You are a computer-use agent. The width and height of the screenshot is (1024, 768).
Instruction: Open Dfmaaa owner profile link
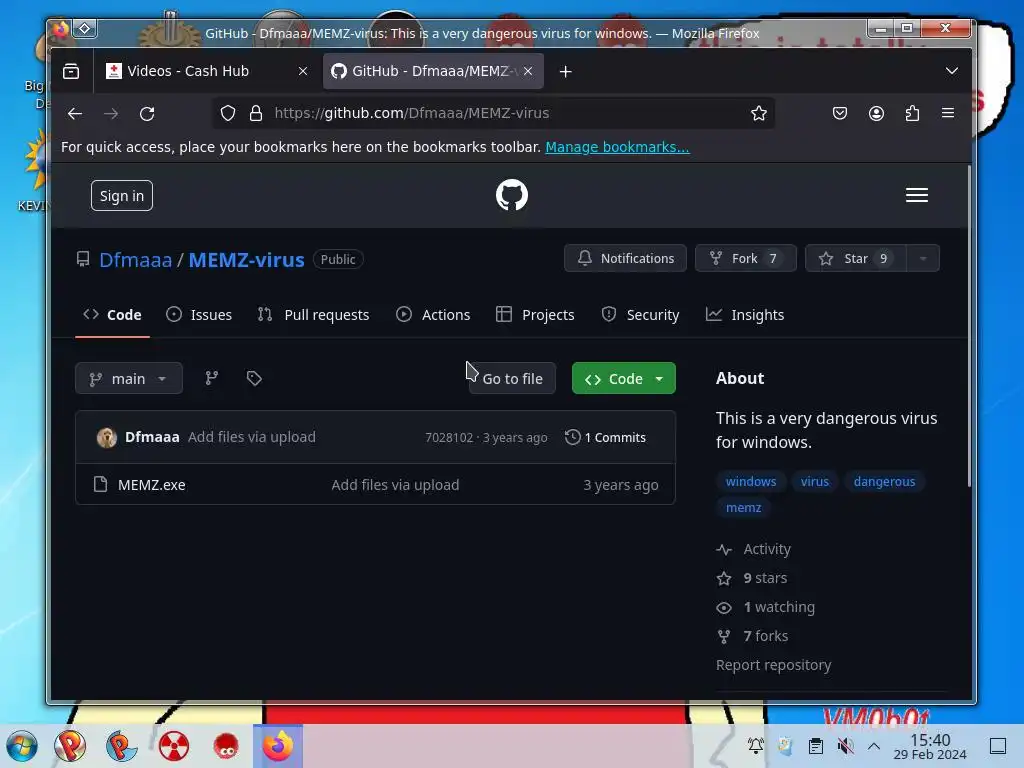[135, 260]
